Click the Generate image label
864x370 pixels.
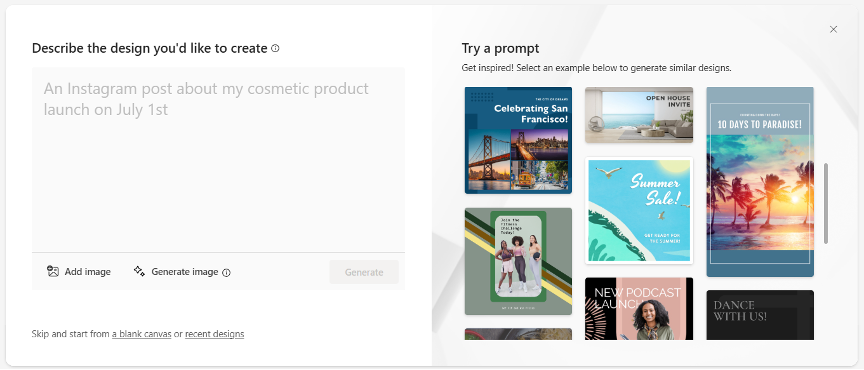(x=185, y=272)
